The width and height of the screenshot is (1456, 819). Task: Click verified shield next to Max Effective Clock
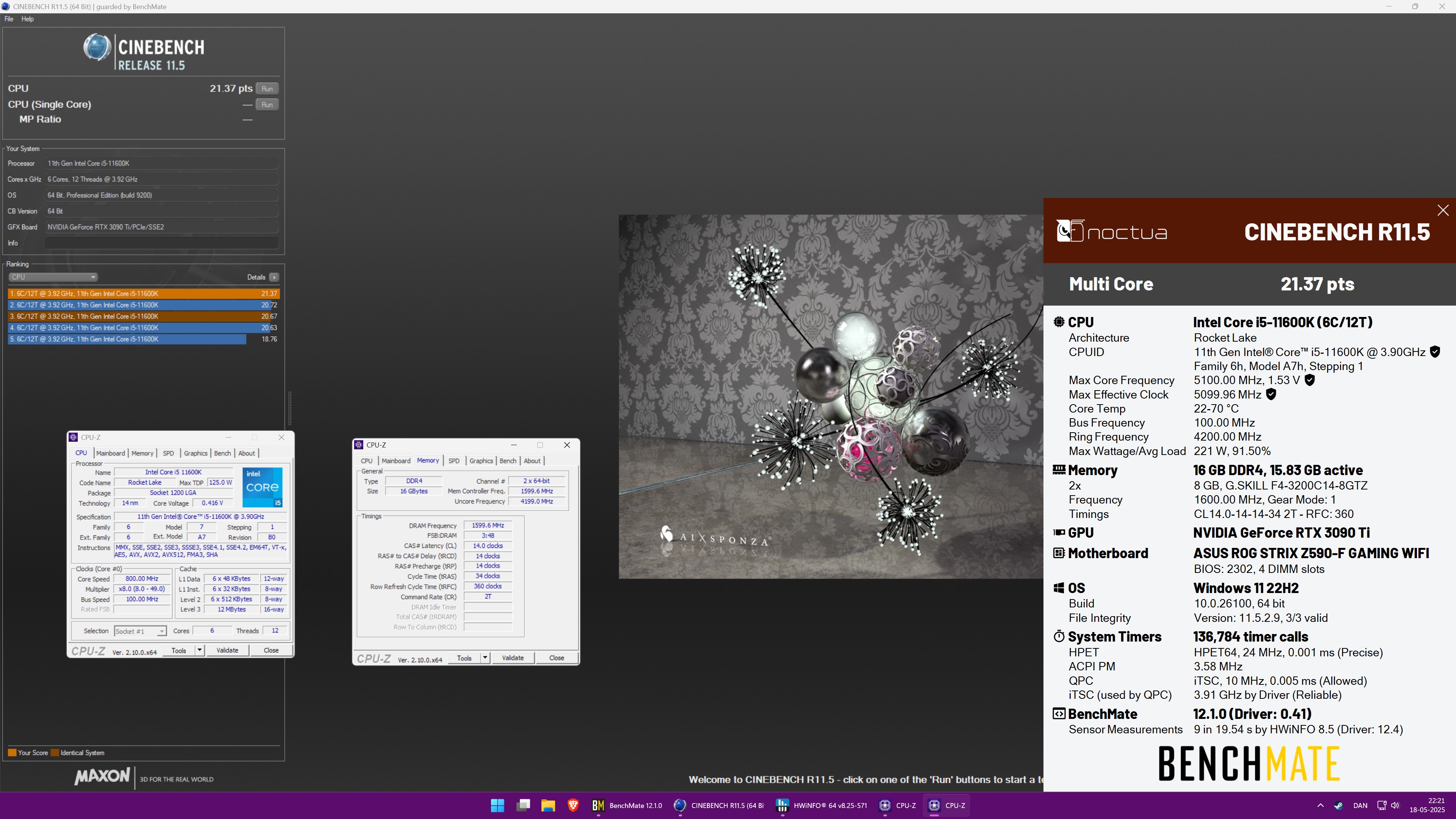[1271, 394]
